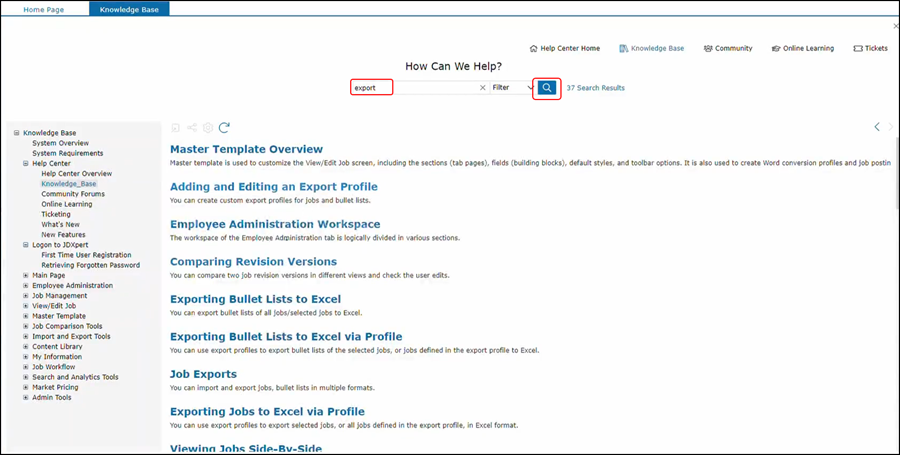Open Help Center Home via the house icon
This screenshot has height=455, width=900.
click(x=534, y=48)
